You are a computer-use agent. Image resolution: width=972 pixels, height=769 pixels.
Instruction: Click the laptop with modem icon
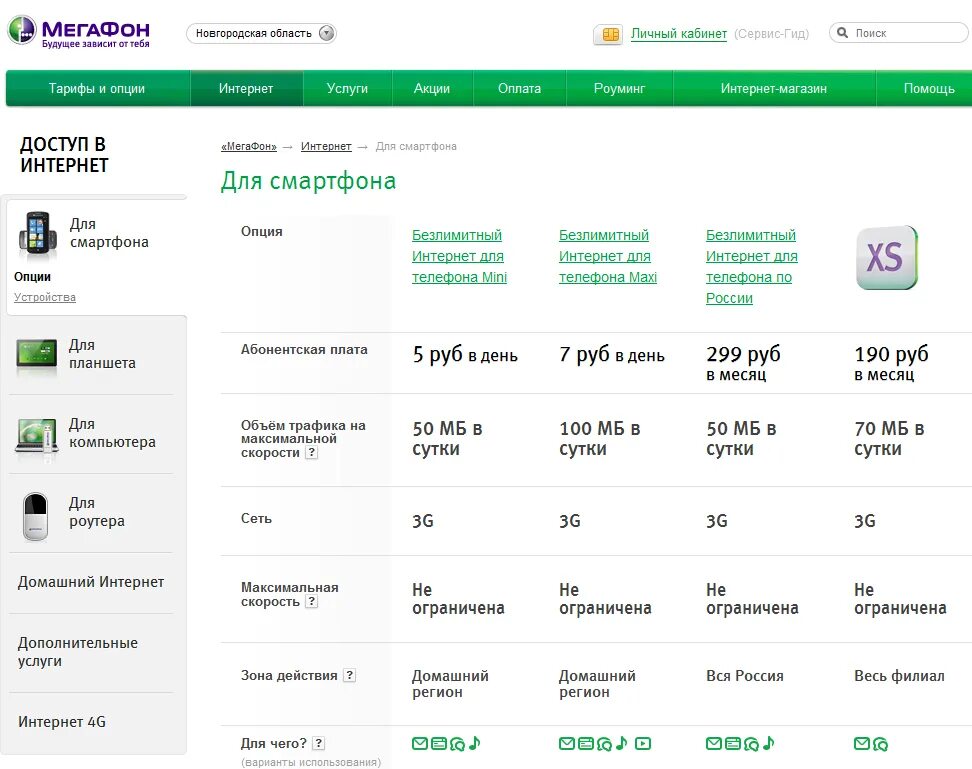click(x=37, y=439)
